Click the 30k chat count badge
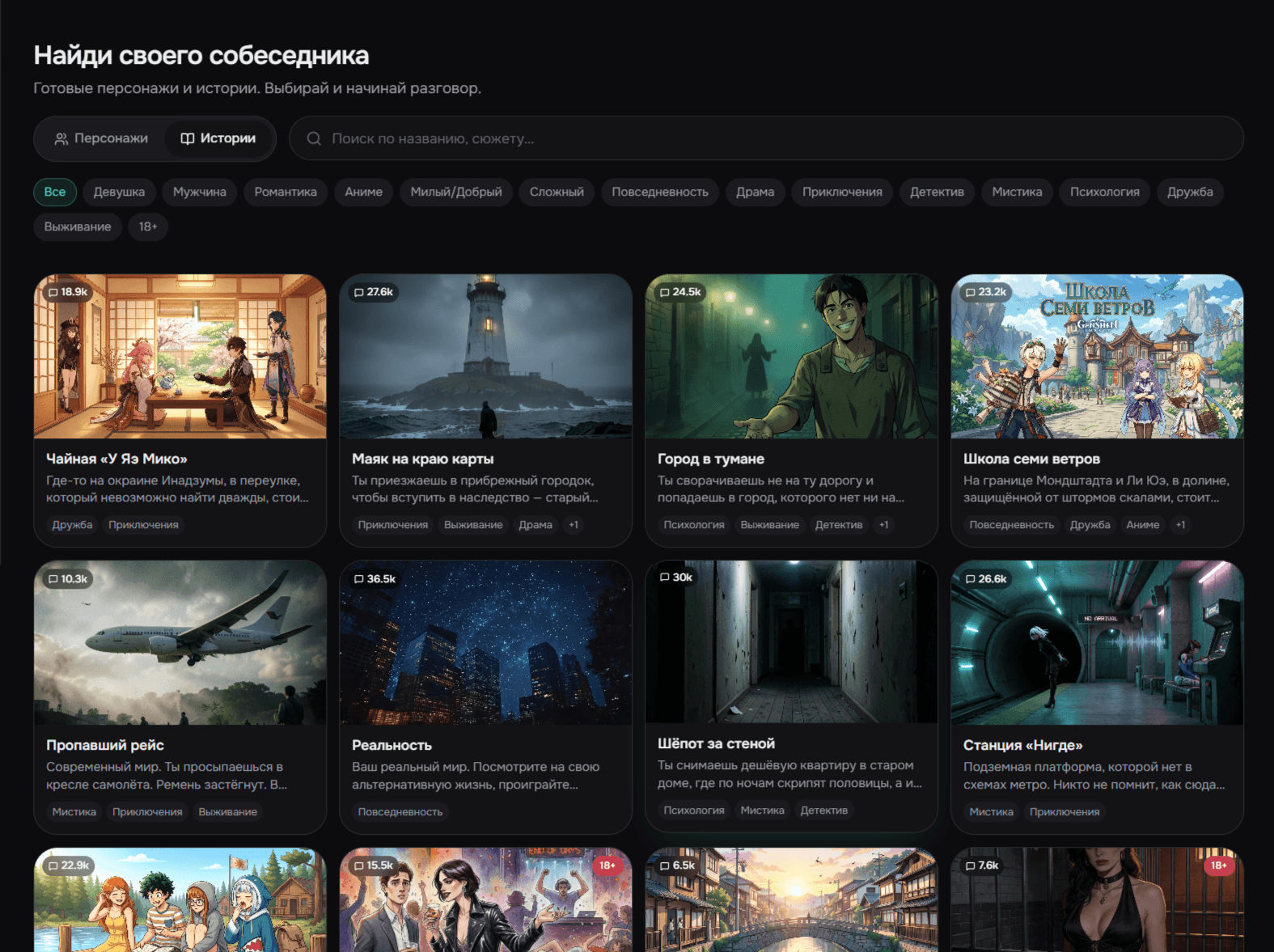This screenshot has width=1274, height=952. pyautogui.click(x=676, y=578)
